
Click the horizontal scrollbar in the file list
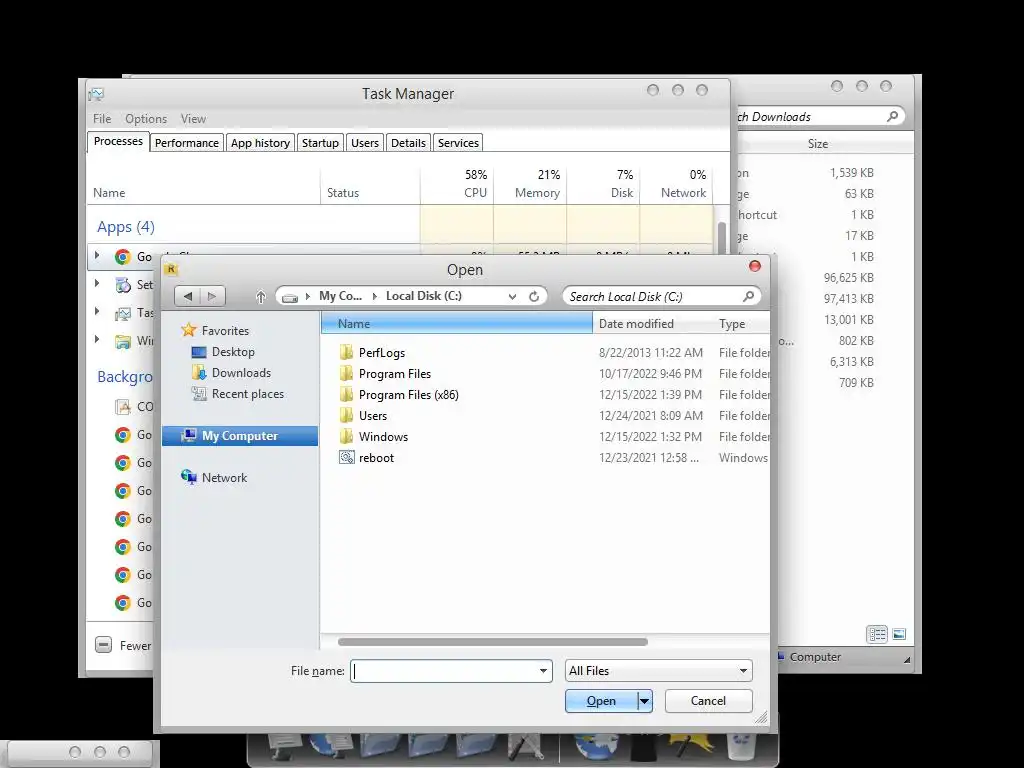492,642
